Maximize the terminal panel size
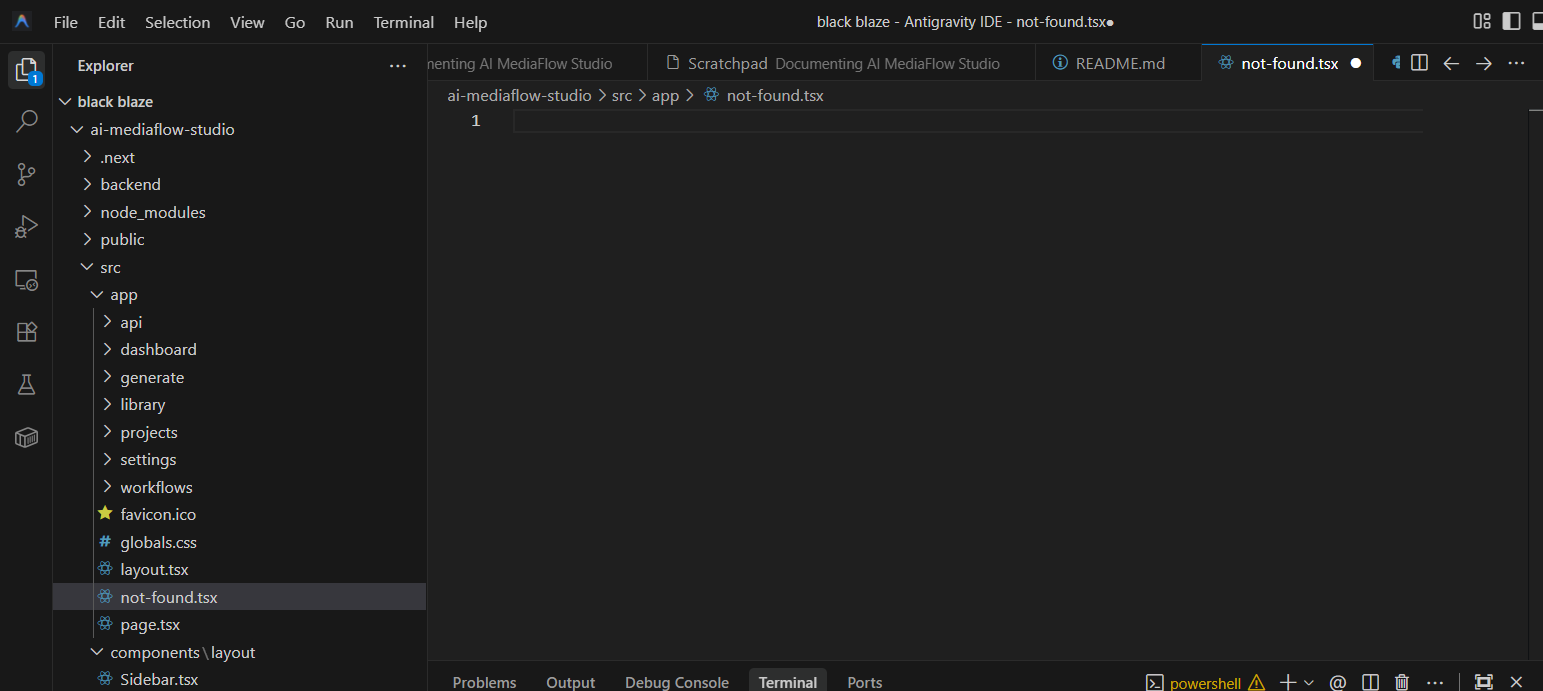The image size is (1543, 691). 1484,682
